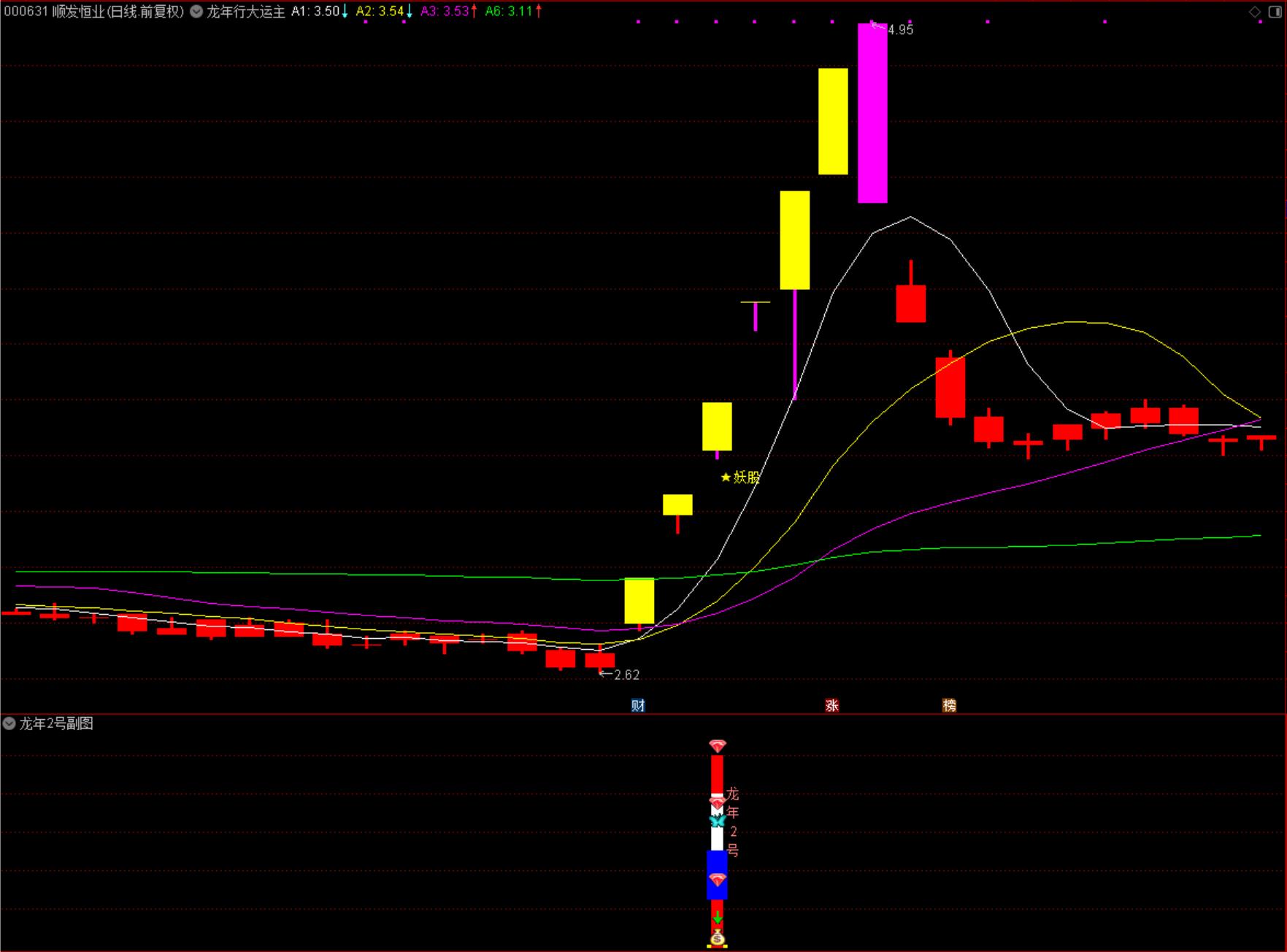This screenshot has width=1287, height=952.
Task: Click the 龙年2号副图 sub-chart title
Action: coord(56,723)
